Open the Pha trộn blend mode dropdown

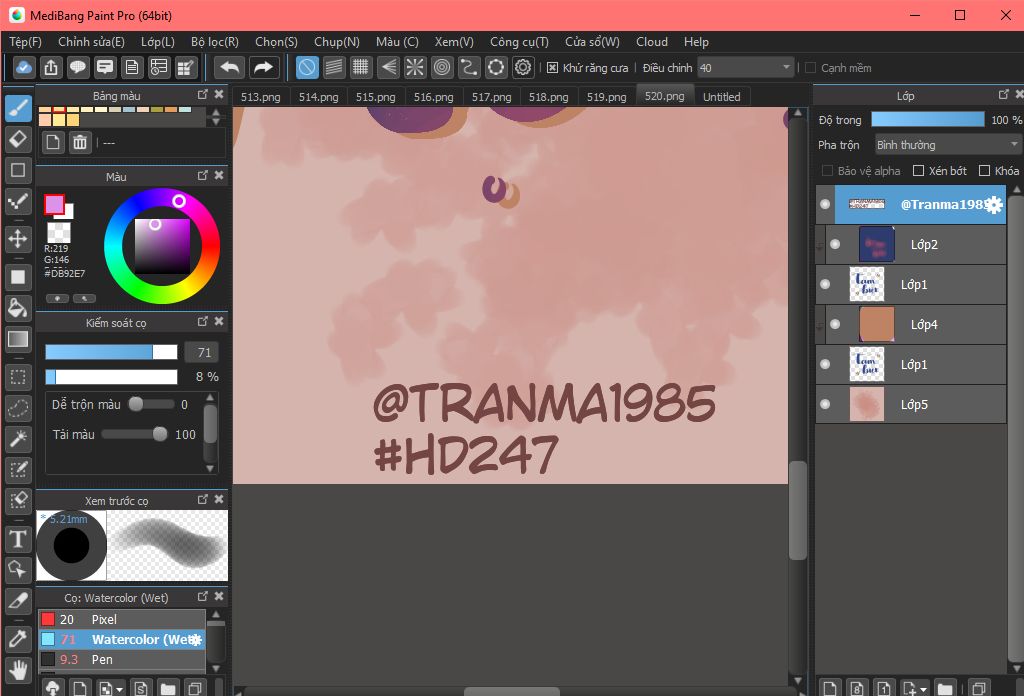[947, 145]
